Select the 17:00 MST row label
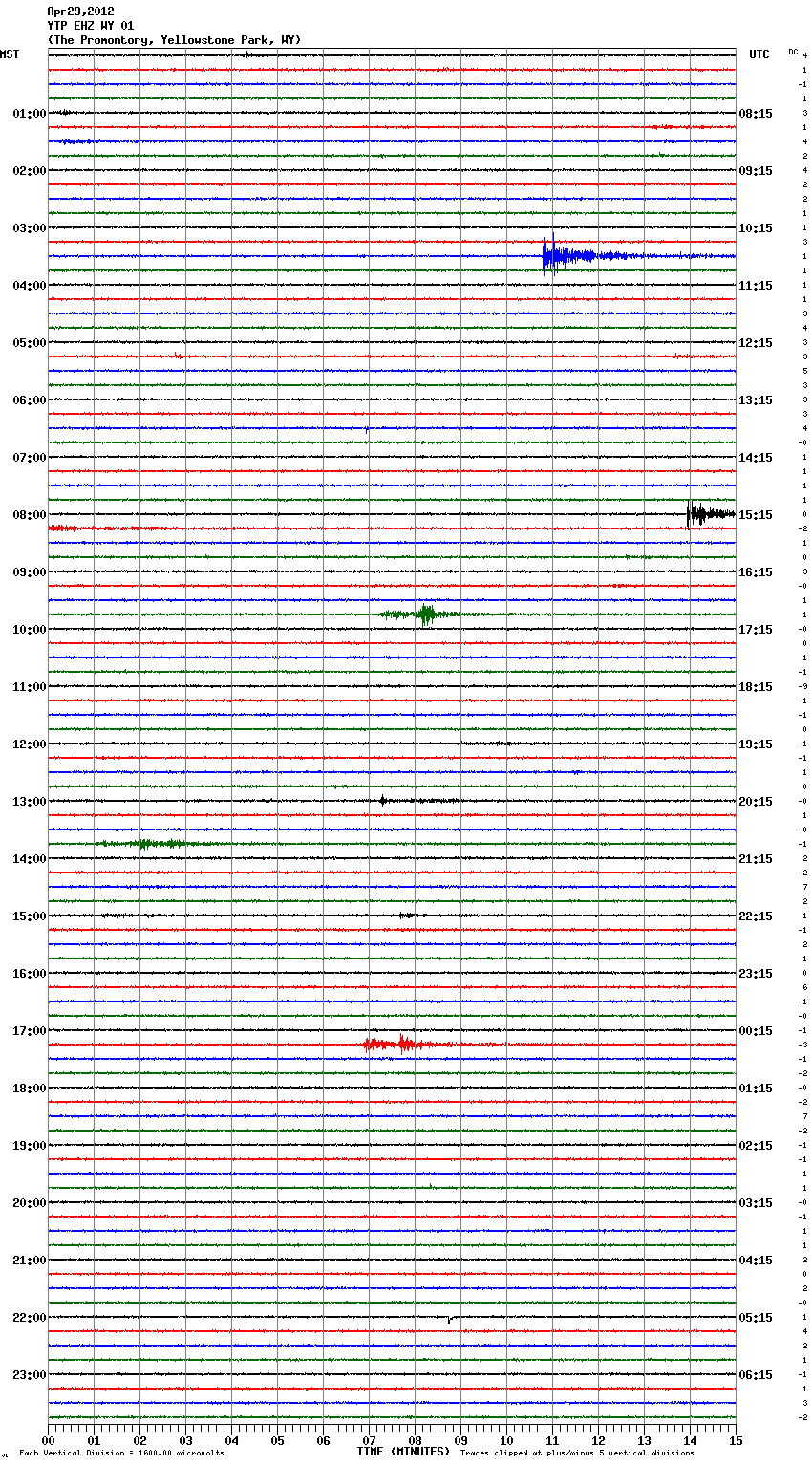The width and height of the screenshot is (812, 1466). tap(30, 1031)
